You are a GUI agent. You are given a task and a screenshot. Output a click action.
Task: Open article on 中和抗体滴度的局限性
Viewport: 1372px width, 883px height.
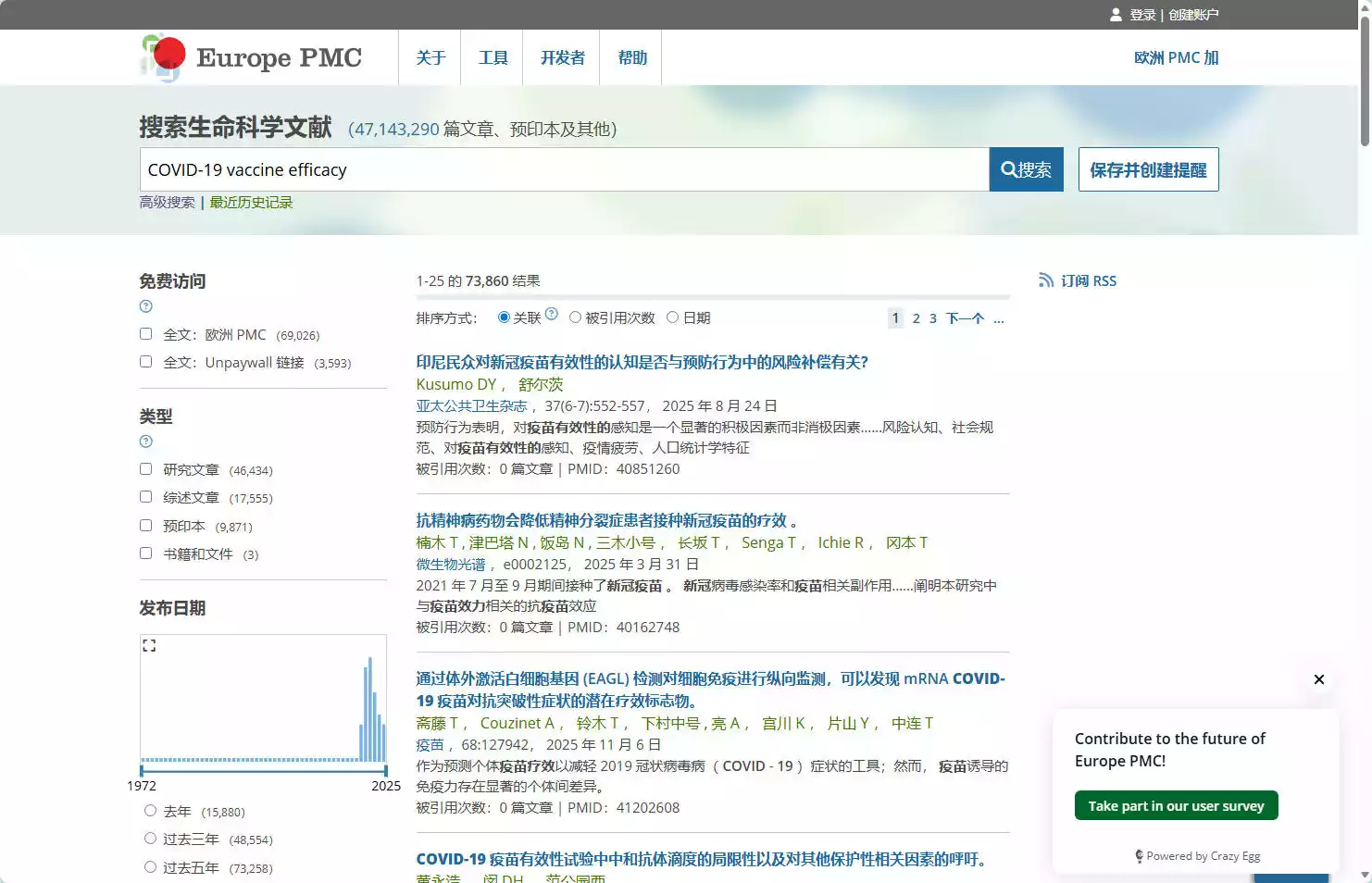701,859
